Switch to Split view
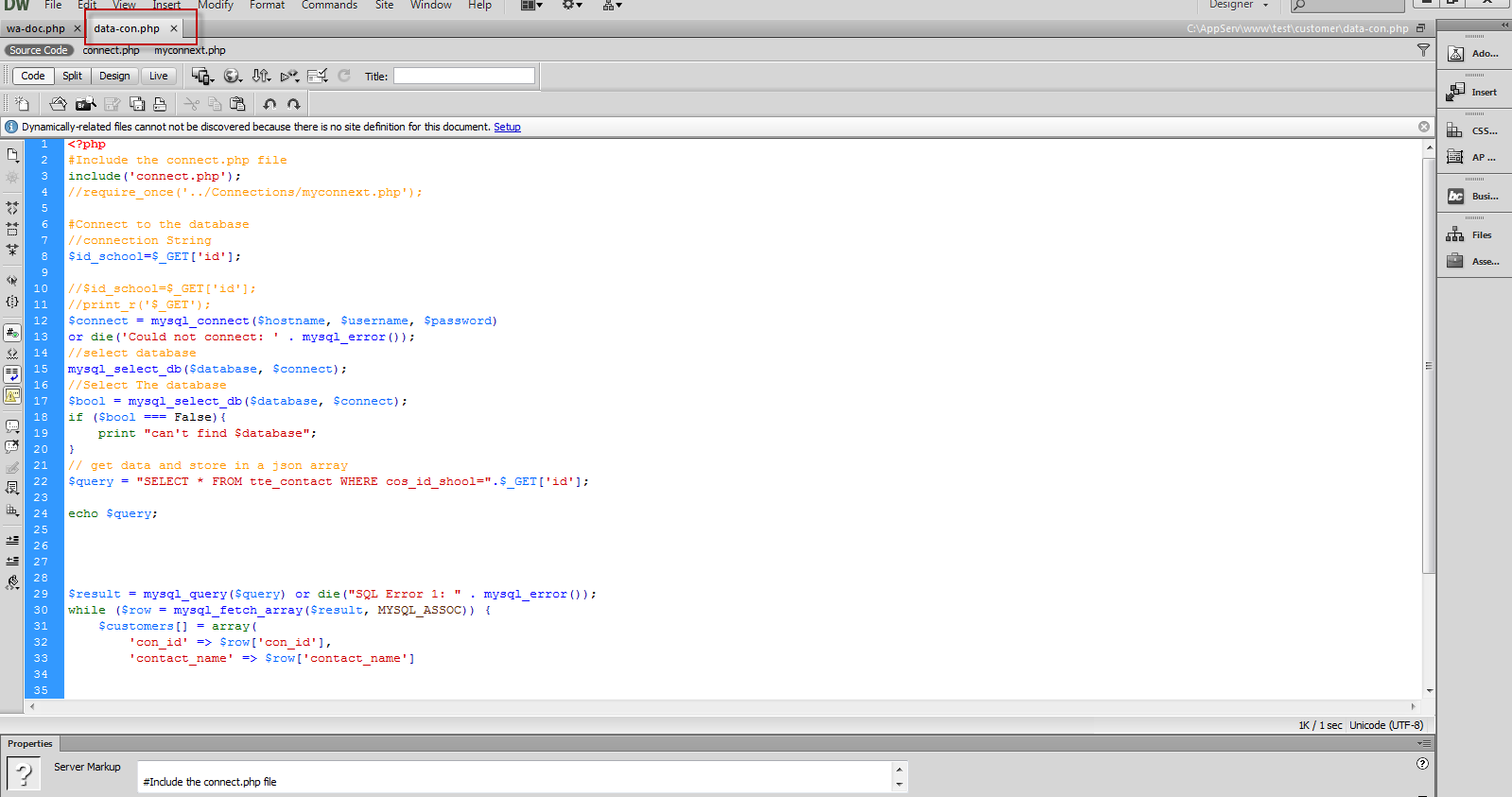Screen dimensions: 1512x797 coord(73,76)
